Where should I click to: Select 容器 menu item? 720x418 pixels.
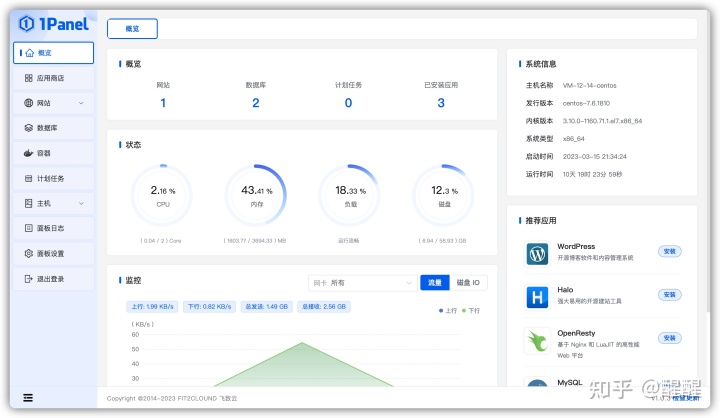(x=53, y=153)
